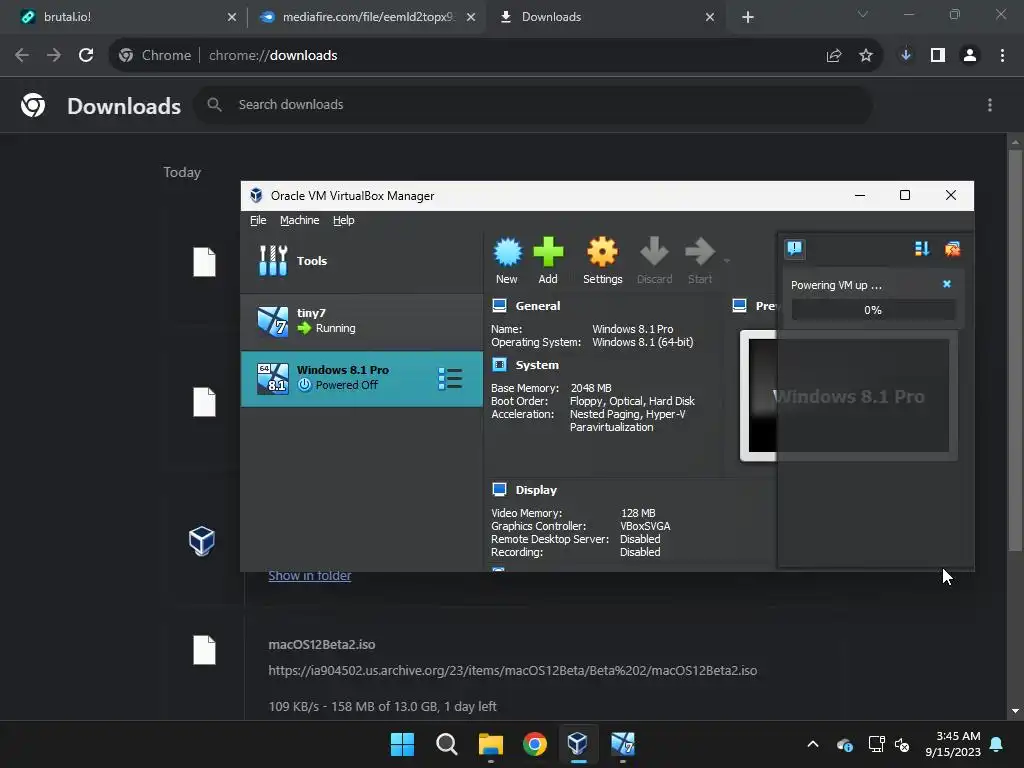Show hidden system tray icons
This screenshot has height=768, width=1024.
point(813,744)
